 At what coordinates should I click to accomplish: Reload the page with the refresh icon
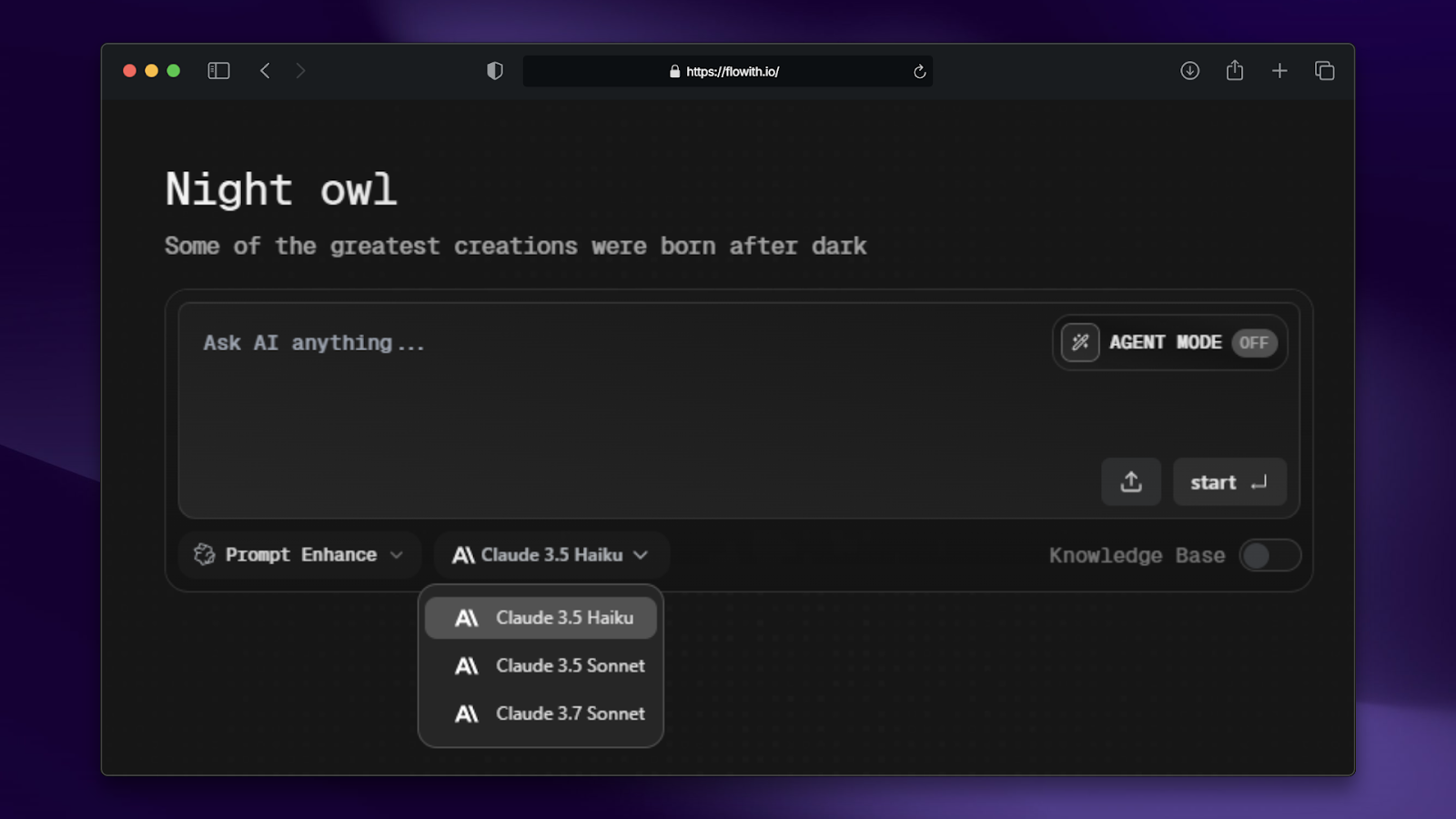point(919,71)
